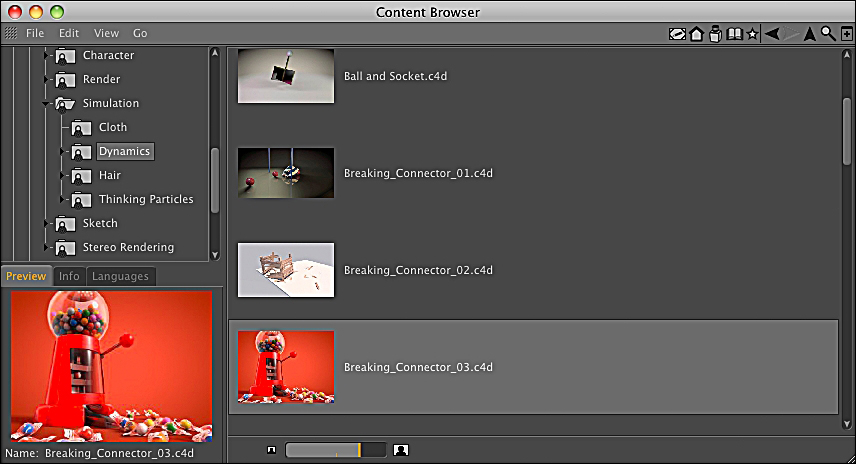Collapse the Simulation folder

[x=46, y=103]
